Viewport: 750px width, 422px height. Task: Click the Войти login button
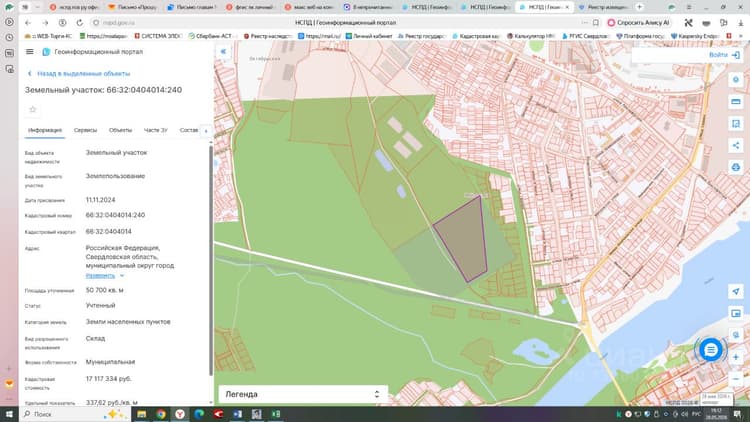click(x=724, y=55)
